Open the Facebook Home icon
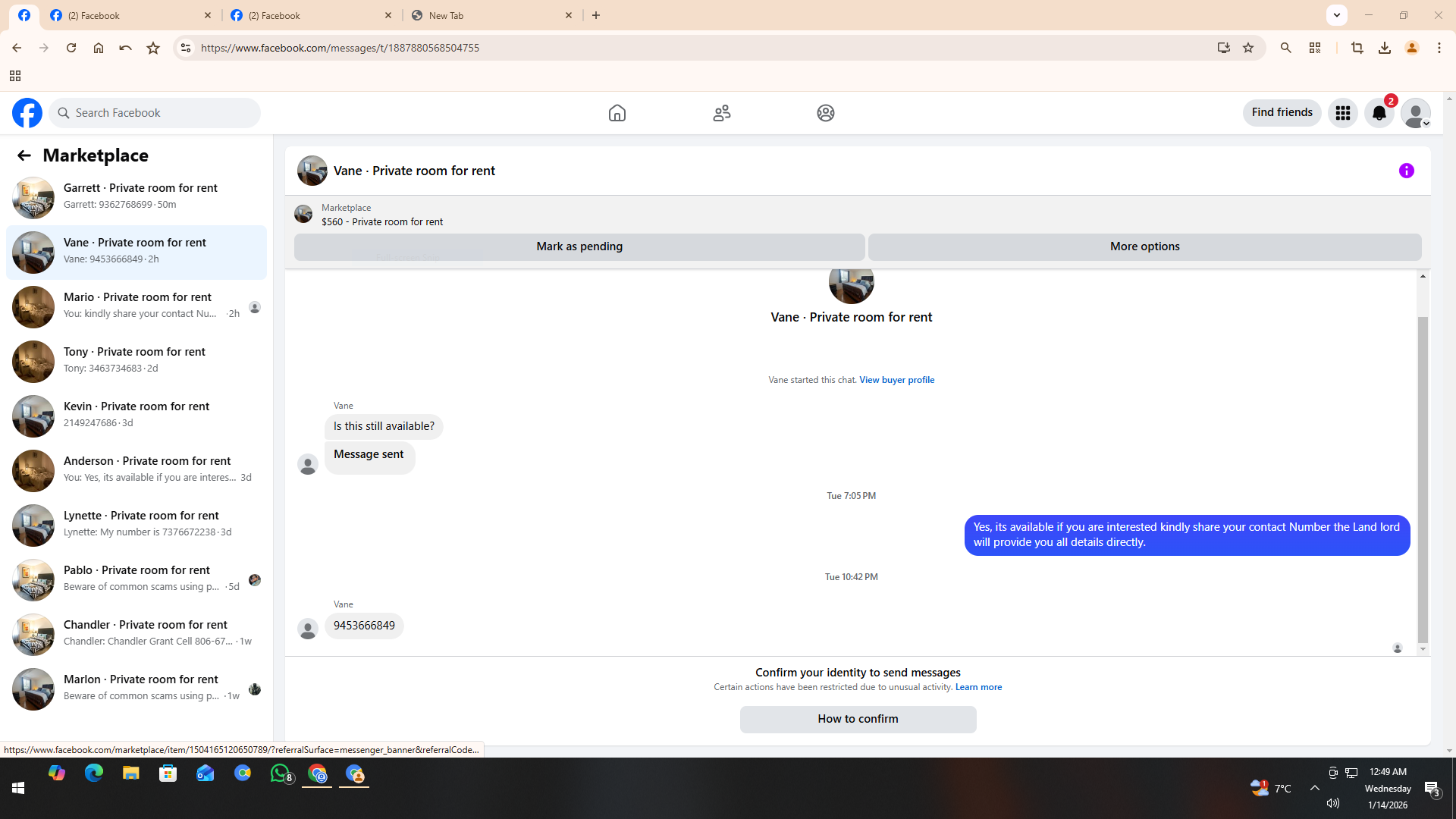This screenshot has width=1456, height=819. tap(617, 113)
